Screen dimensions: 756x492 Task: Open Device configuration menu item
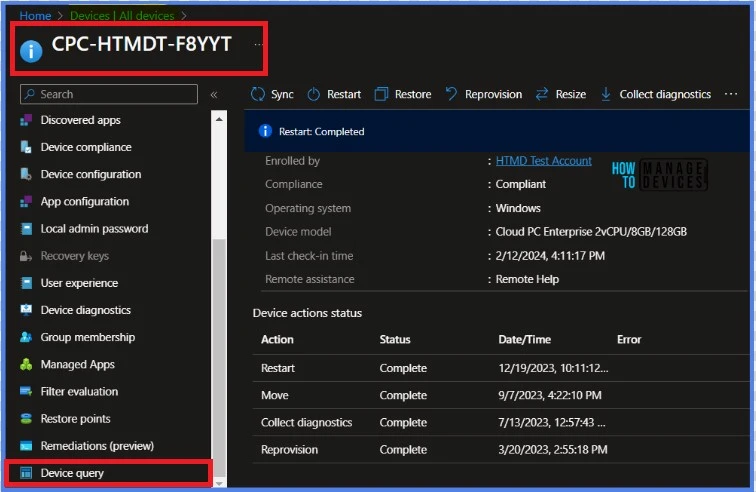91,174
